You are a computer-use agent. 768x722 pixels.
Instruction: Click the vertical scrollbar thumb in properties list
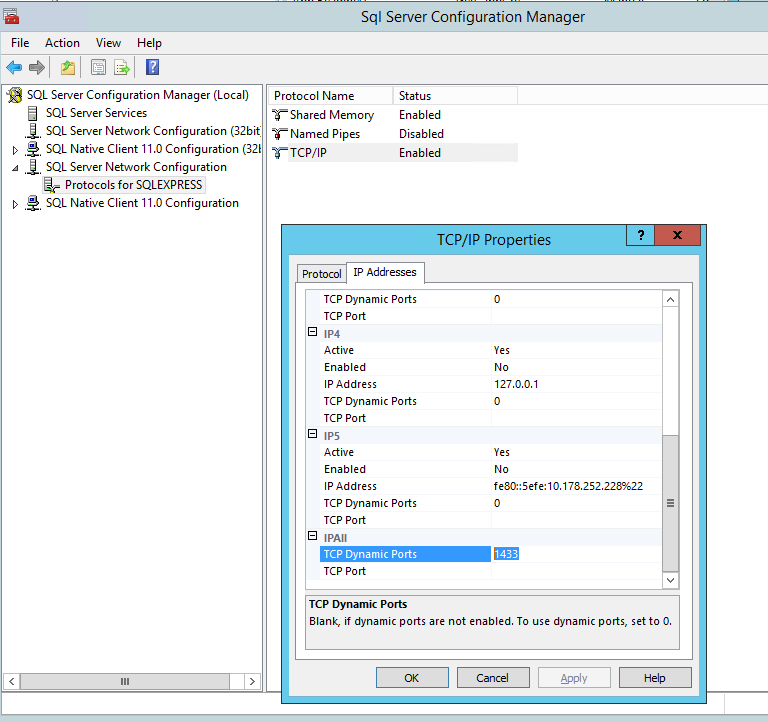click(x=670, y=503)
